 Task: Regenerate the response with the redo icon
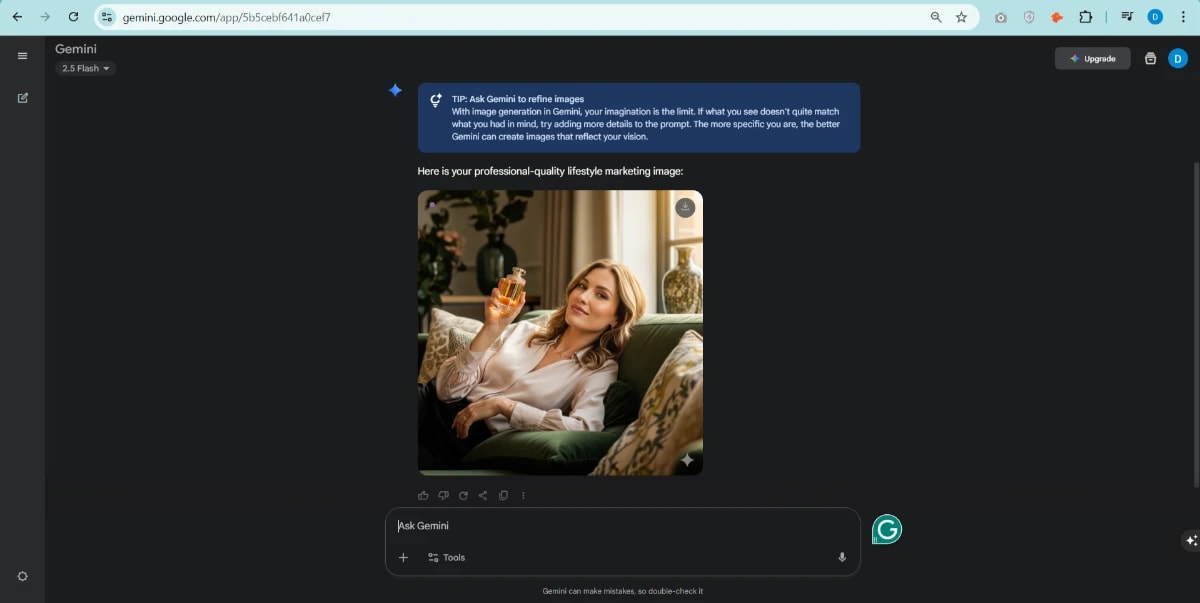tap(463, 494)
